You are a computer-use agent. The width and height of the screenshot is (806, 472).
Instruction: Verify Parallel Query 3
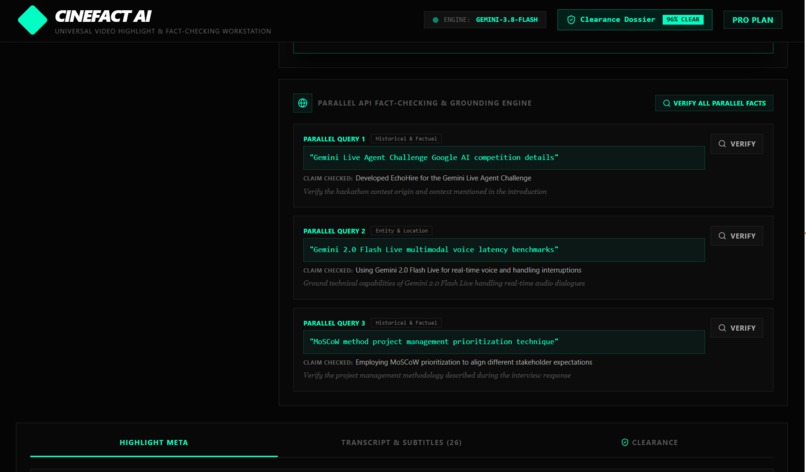point(737,328)
